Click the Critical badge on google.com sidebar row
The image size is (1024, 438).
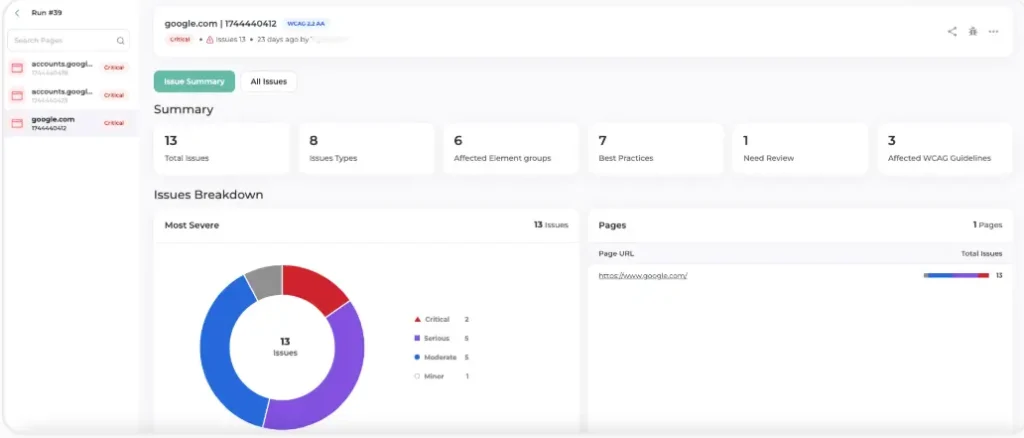click(x=114, y=123)
